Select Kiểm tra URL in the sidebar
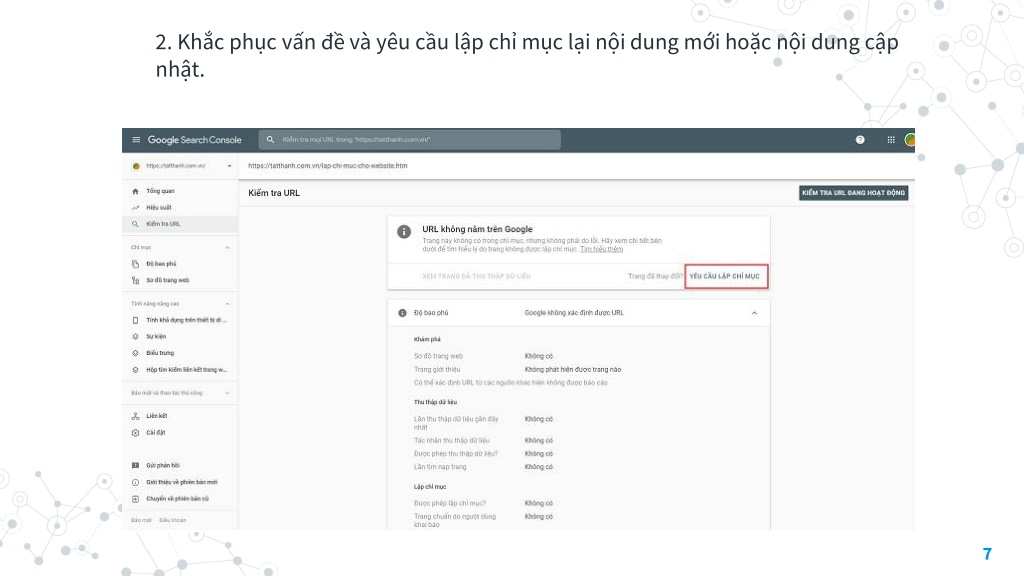The image size is (1024, 576). pyautogui.click(x=163, y=224)
